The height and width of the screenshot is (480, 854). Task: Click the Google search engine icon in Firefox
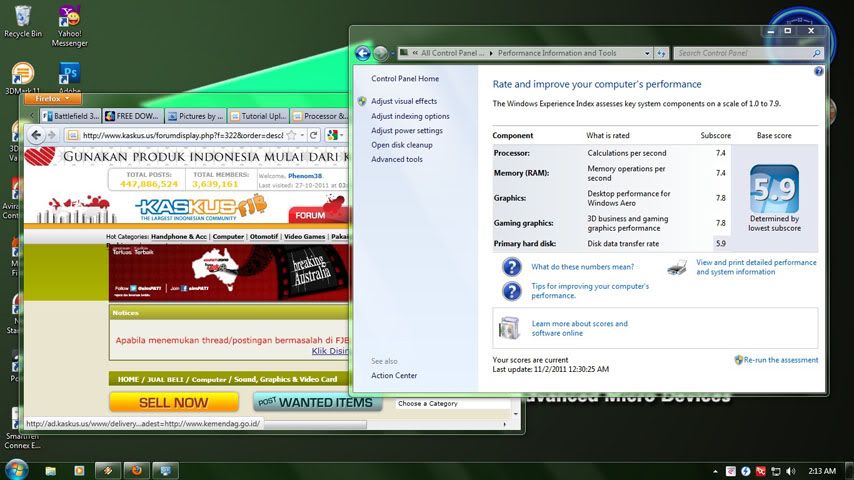pyautogui.click(x=332, y=135)
